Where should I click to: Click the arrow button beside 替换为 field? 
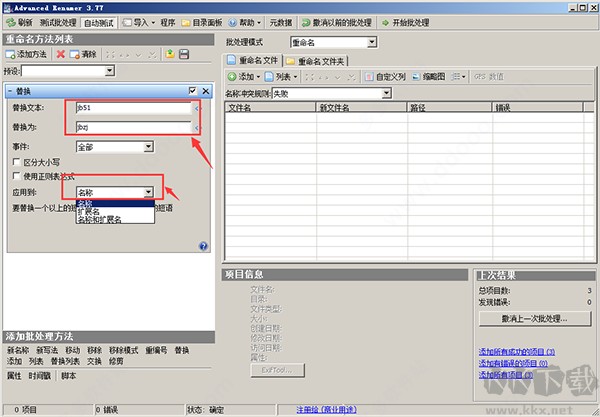(196, 128)
